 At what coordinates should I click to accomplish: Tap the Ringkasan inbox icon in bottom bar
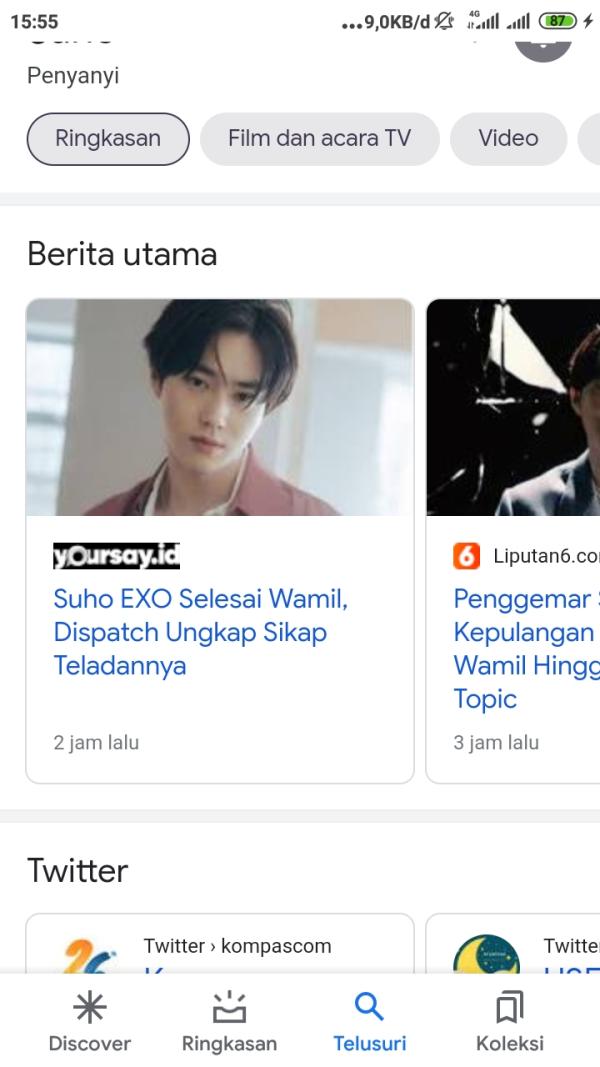pyautogui.click(x=229, y=1007)
